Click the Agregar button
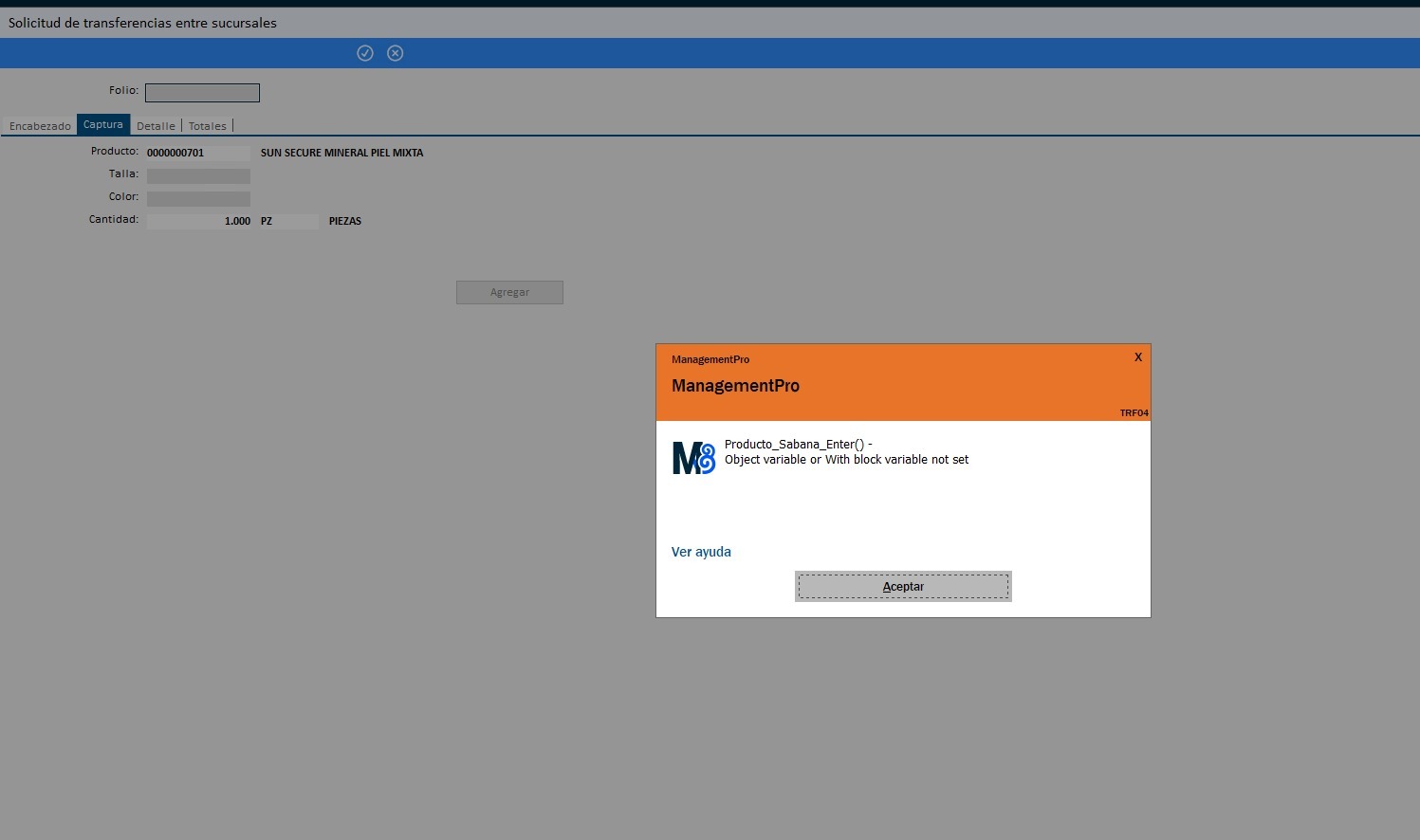The height and width of the screenshot is (840, 1420). pos(509,292)
